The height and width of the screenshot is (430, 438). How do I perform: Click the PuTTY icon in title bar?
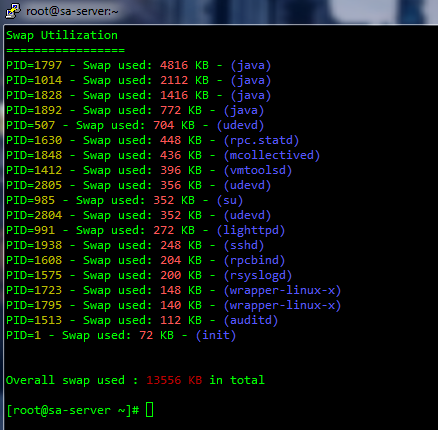tap(13, 11)
